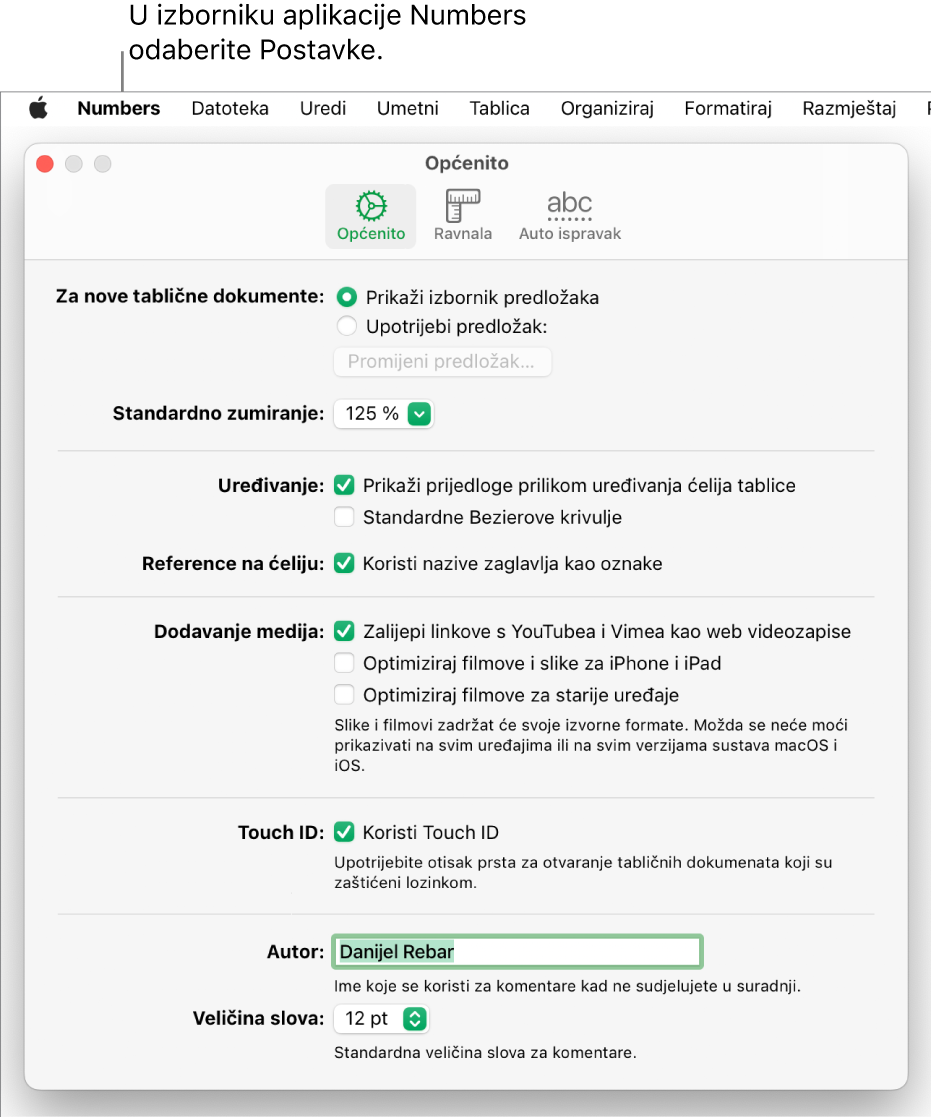Open the Razmještaj menu
The image size is (931, 1117).
point(849,108)
